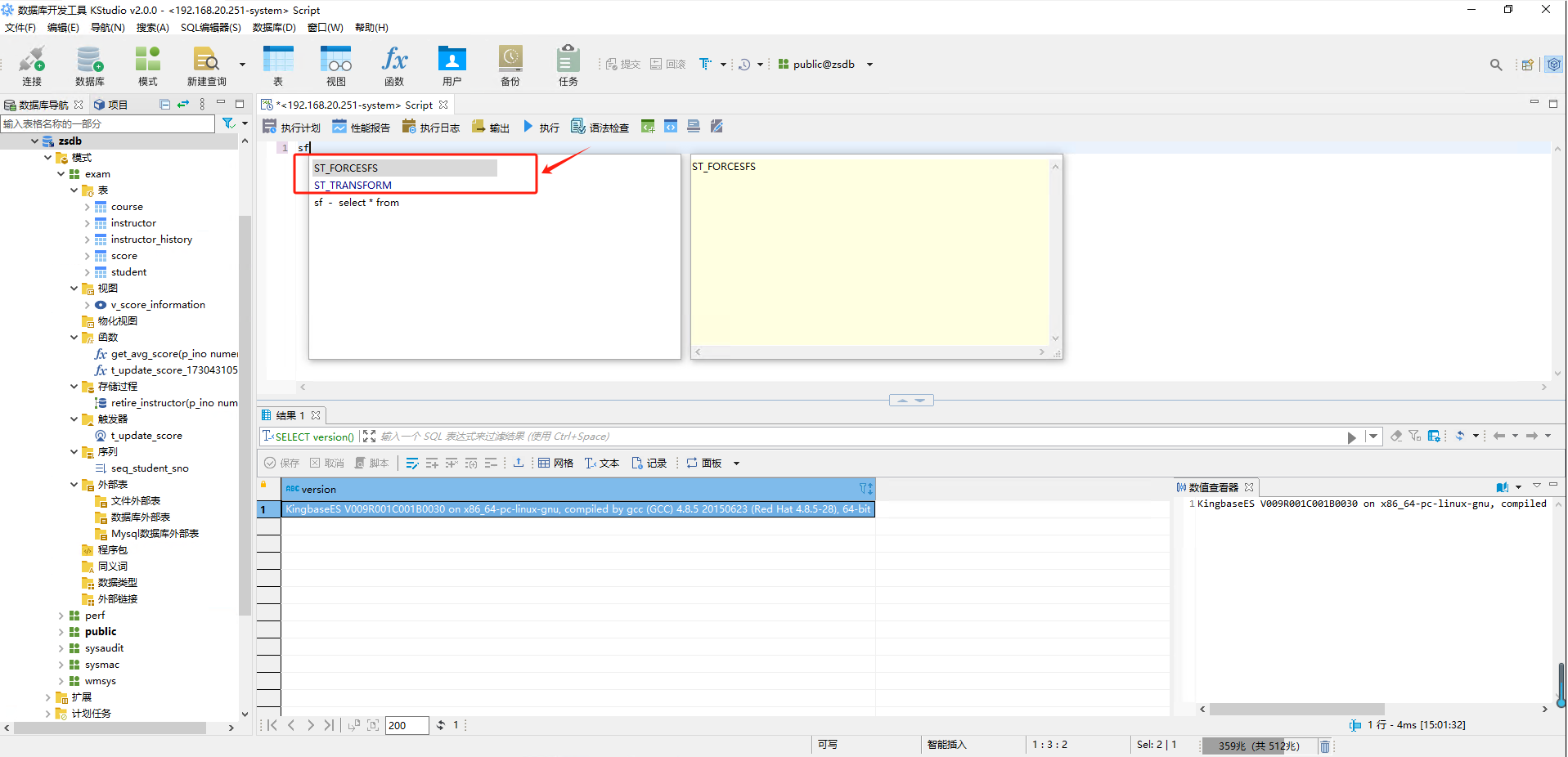Open the 编辑(E) menu

pos(63,27)
